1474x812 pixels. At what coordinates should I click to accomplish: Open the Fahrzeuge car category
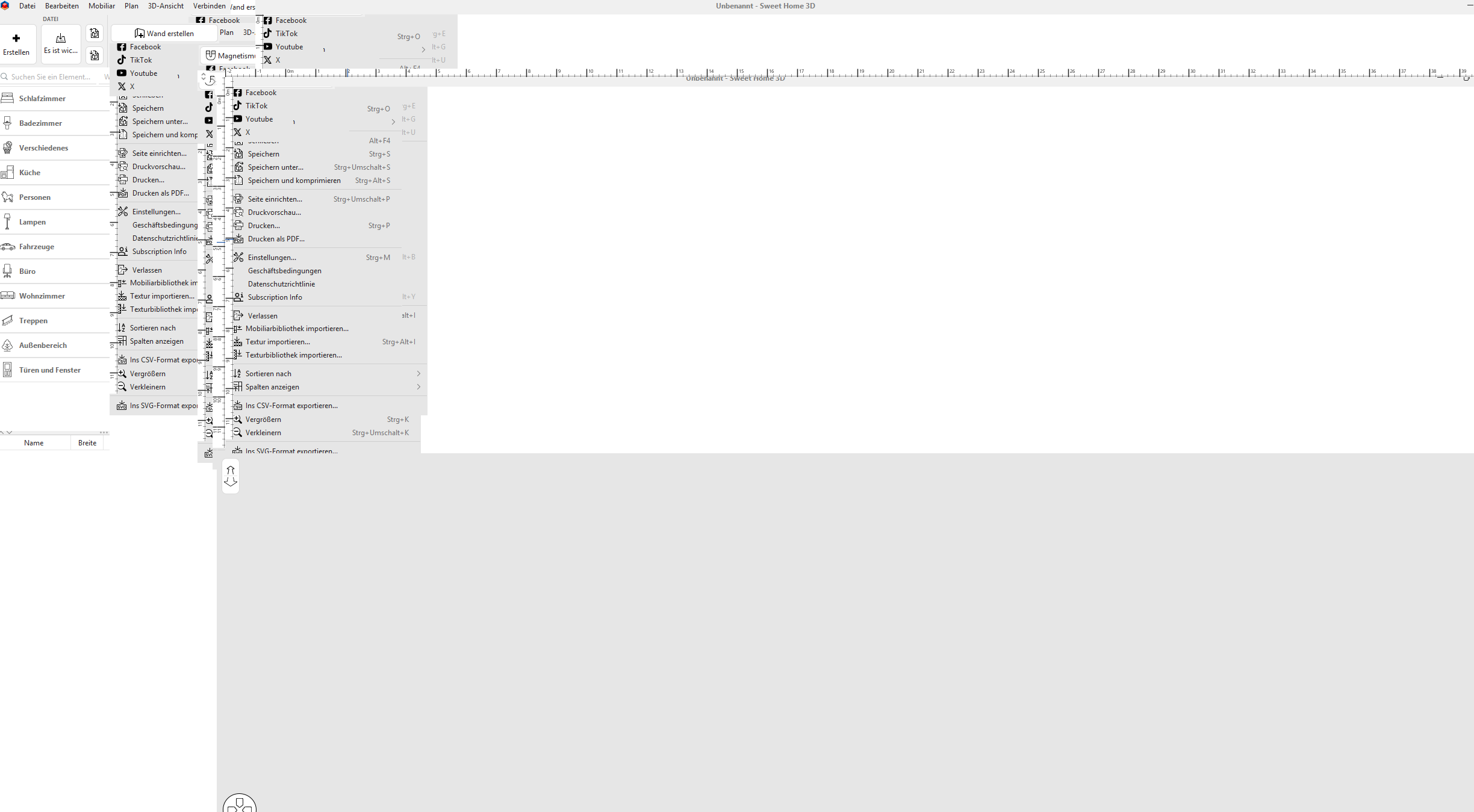36,247
